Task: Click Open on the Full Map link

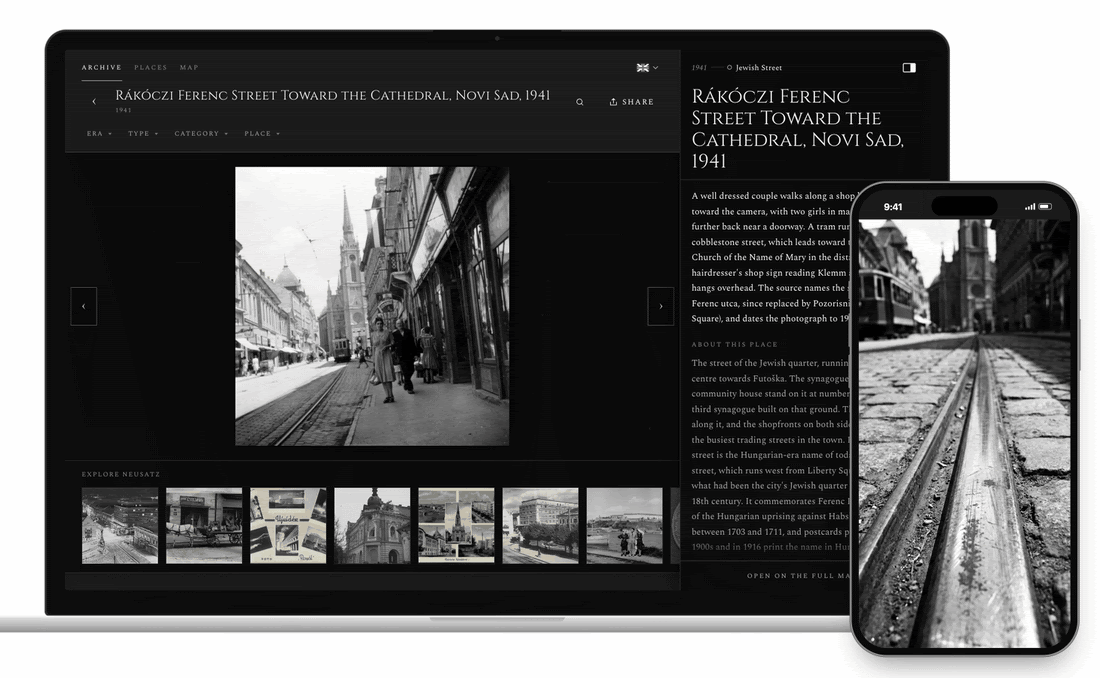Action: coord(798,576)
